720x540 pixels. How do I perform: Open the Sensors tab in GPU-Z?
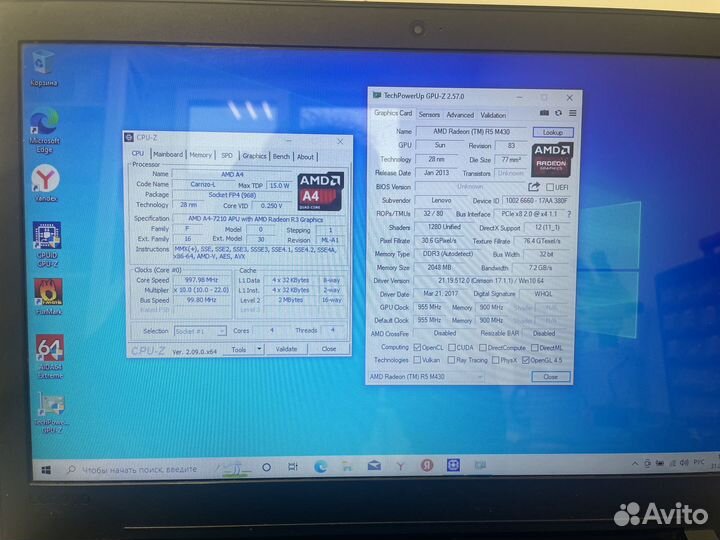click(x=429, y=115)
